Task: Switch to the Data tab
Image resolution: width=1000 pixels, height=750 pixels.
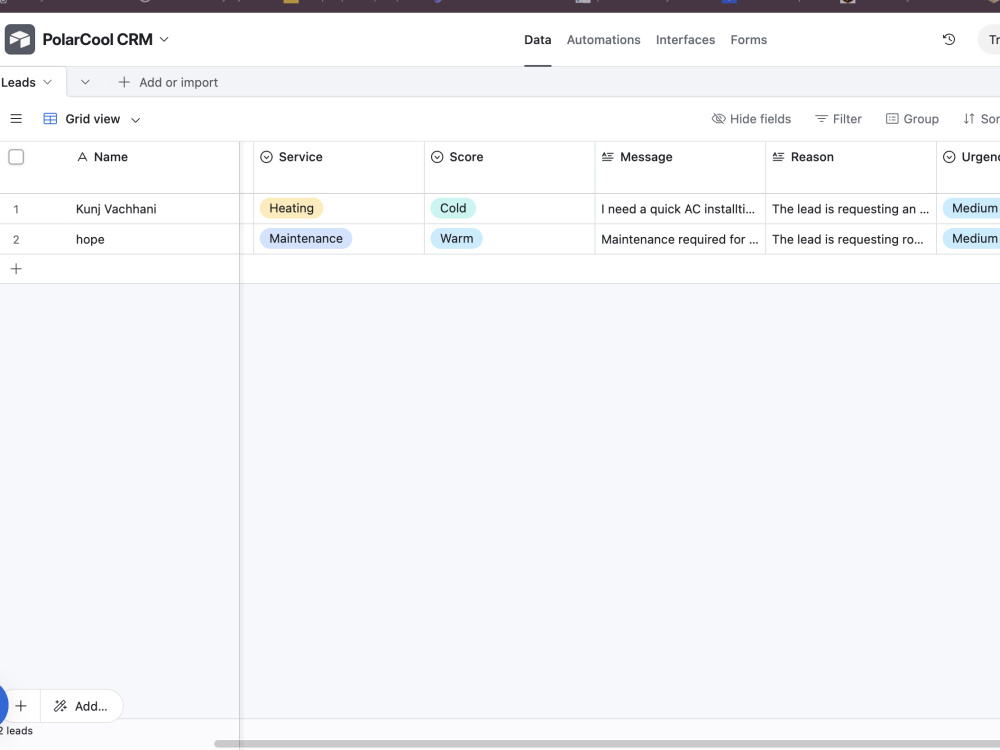Action: click(538, 40)
